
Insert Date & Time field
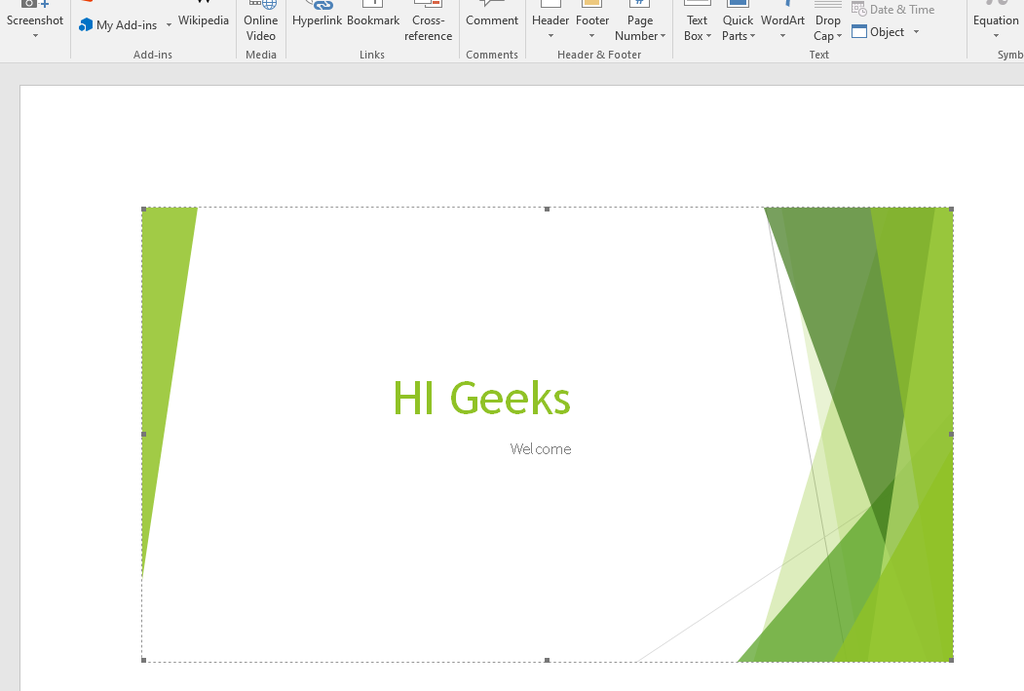click(x=894, y=9)
